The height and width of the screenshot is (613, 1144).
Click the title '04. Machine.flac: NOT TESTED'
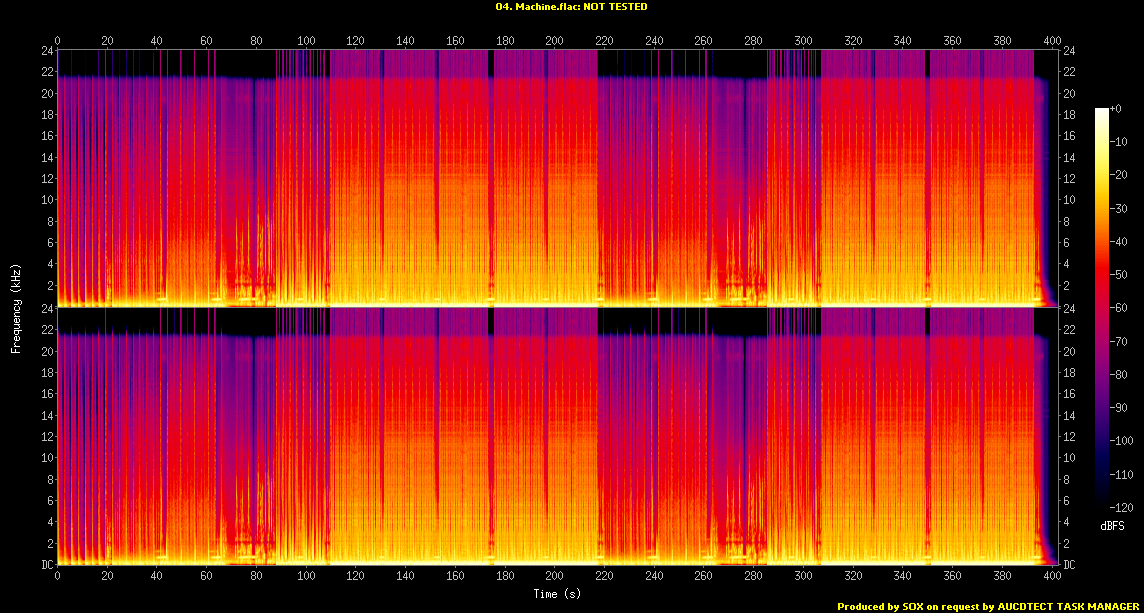pyautogui.click(x=571, y=7)
